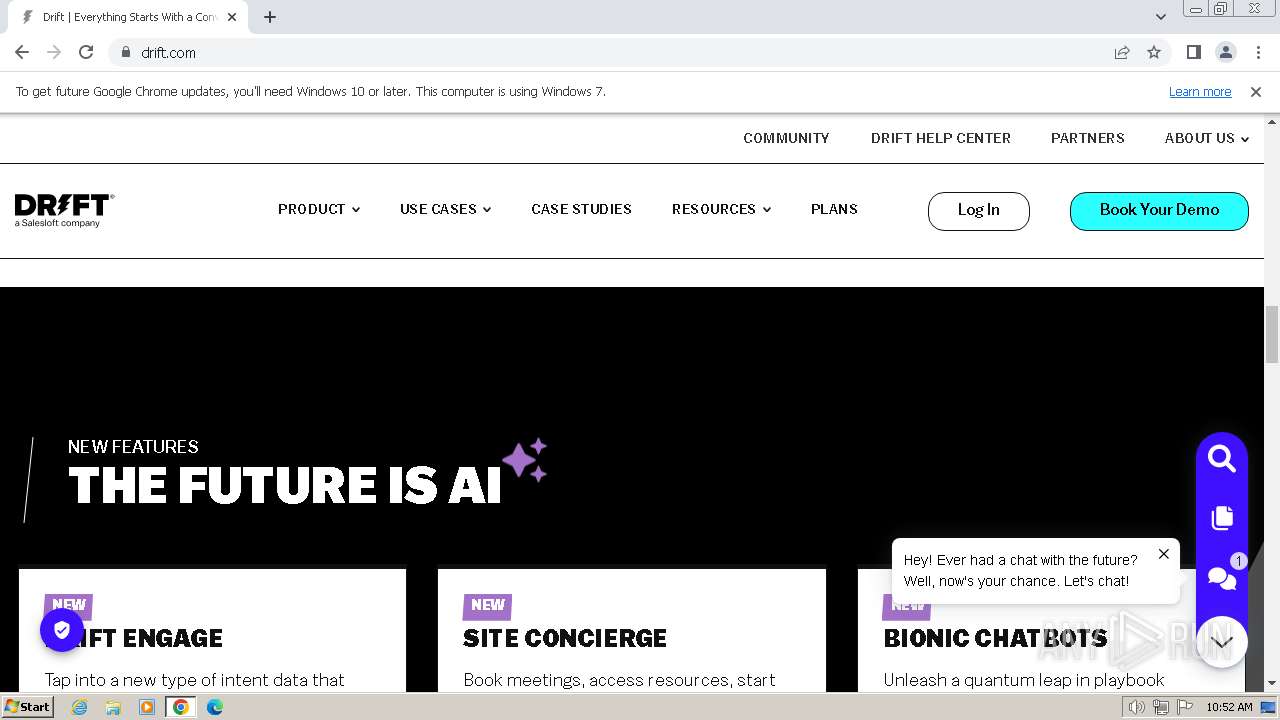1280x720 pixels.
Task: Open the Learn more link
Action: click(1200, 91)
